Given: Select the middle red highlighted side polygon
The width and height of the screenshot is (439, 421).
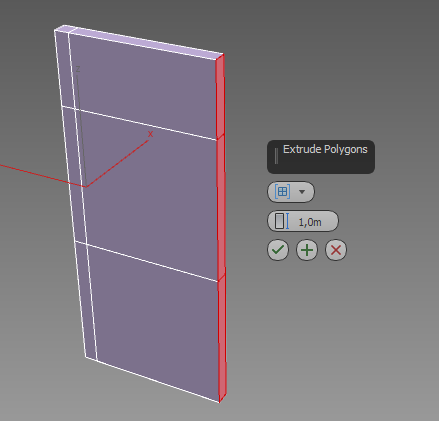Looking at the screenshot, I should coord(221,207).
